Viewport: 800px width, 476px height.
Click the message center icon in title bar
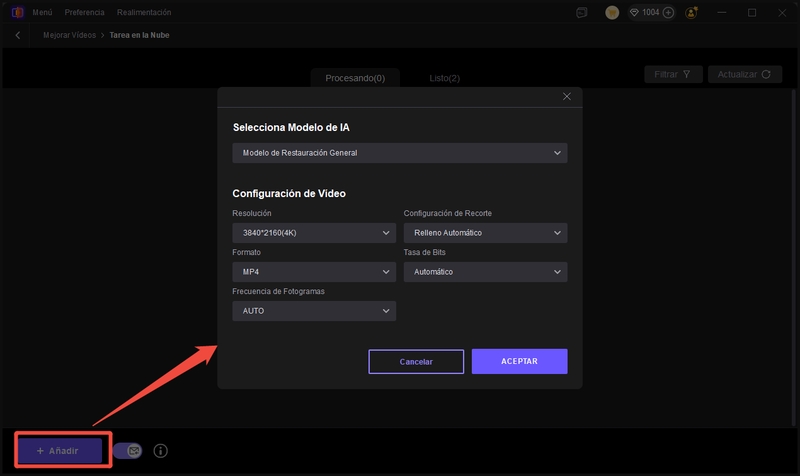point(582,13)
